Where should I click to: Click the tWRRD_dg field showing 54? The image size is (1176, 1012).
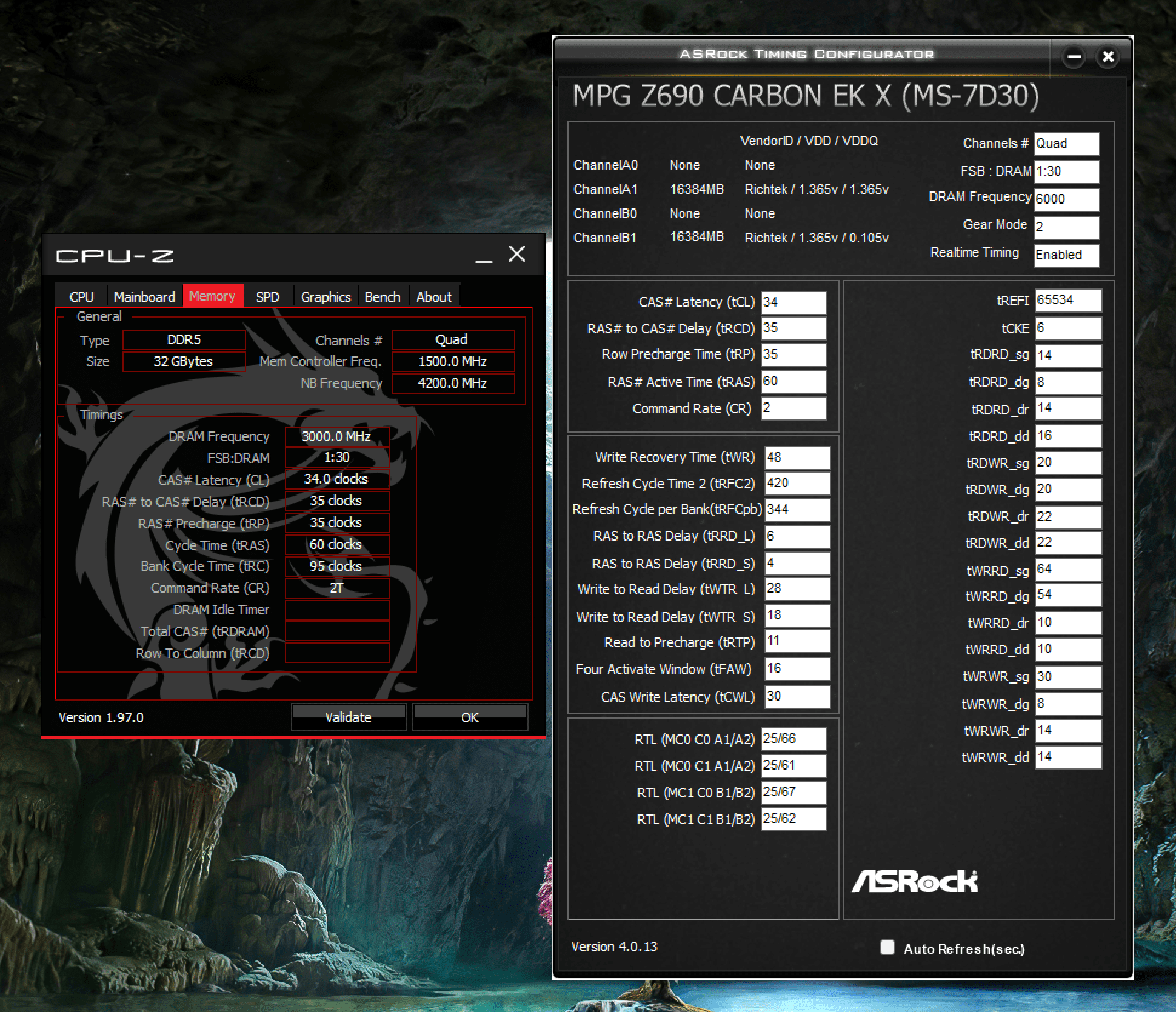click(x=1068, y=595)
